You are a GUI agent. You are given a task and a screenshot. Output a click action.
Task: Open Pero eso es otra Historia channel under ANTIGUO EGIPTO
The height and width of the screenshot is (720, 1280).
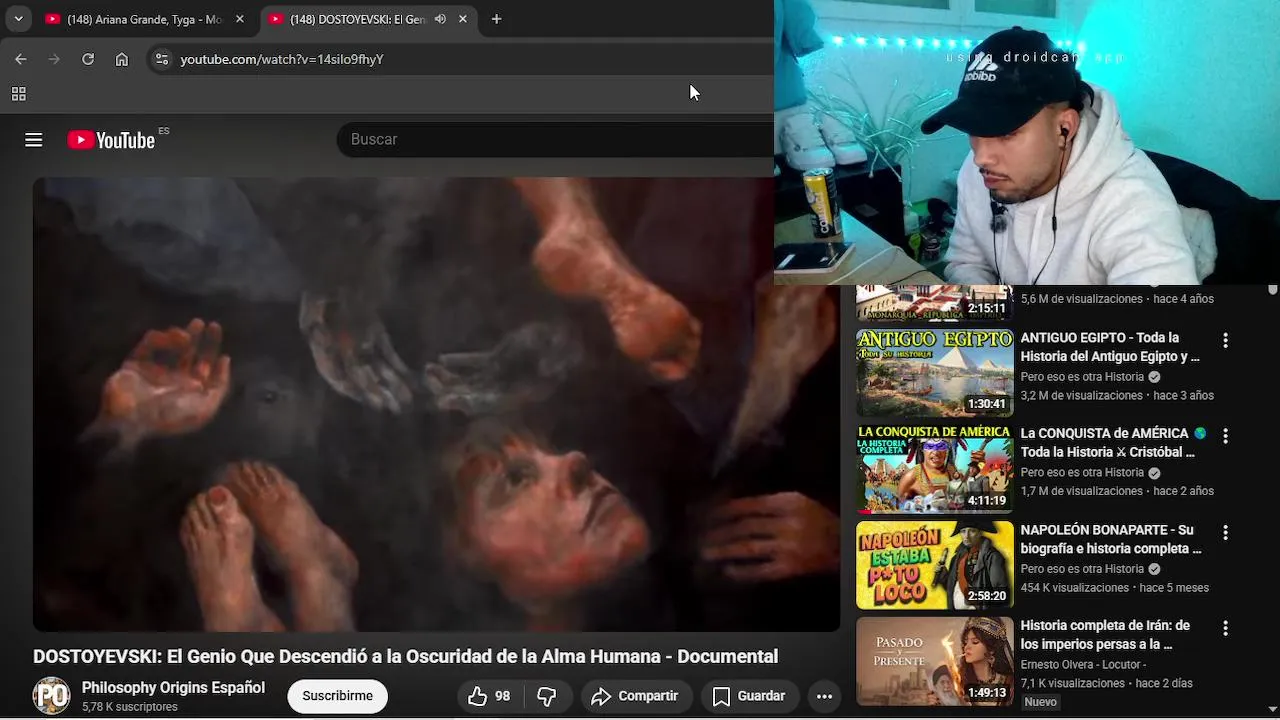pyautogui.click(x=1082, y=377)
